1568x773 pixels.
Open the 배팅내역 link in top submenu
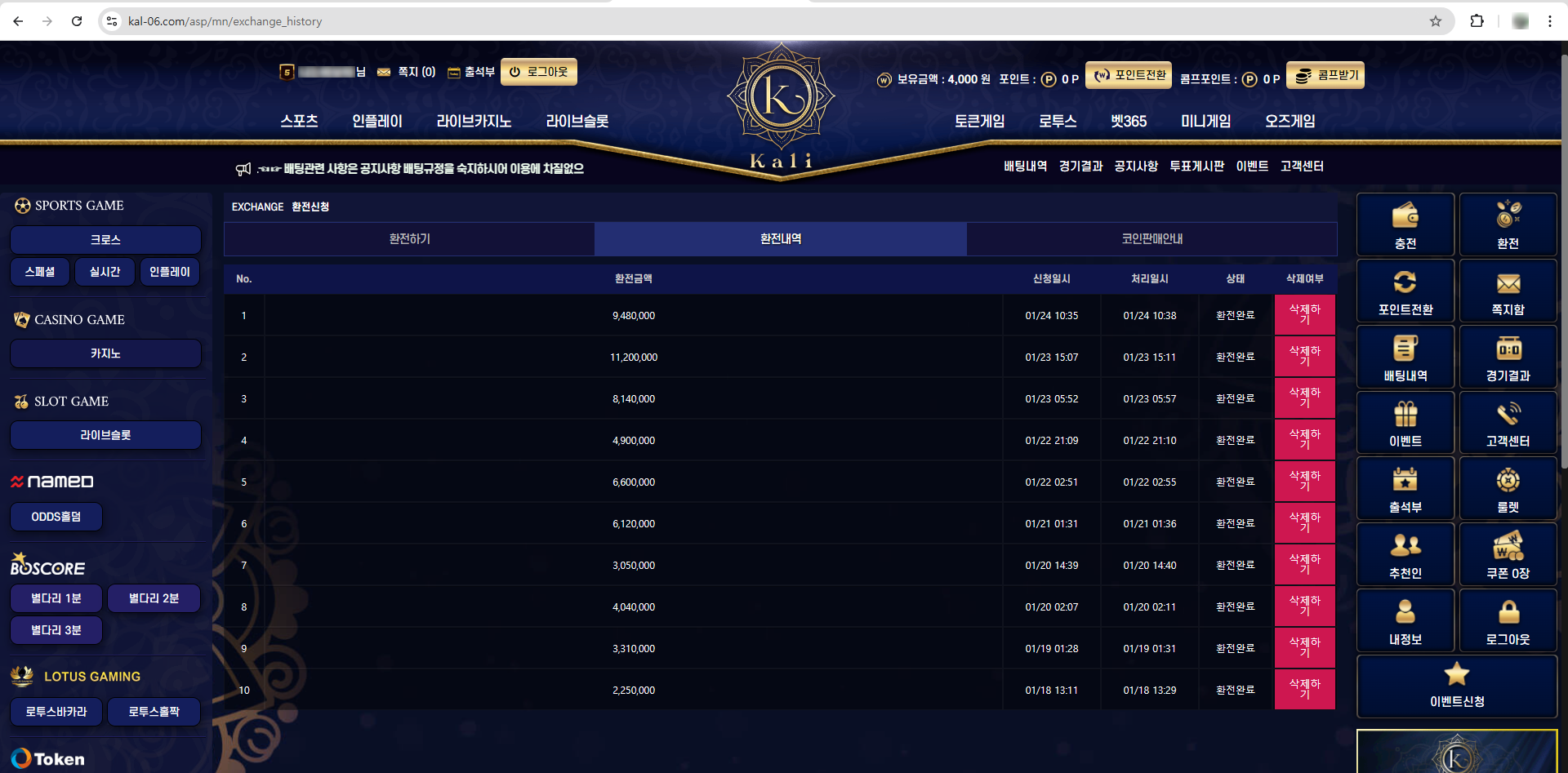pyautogui.click(x=1026, y=166)
